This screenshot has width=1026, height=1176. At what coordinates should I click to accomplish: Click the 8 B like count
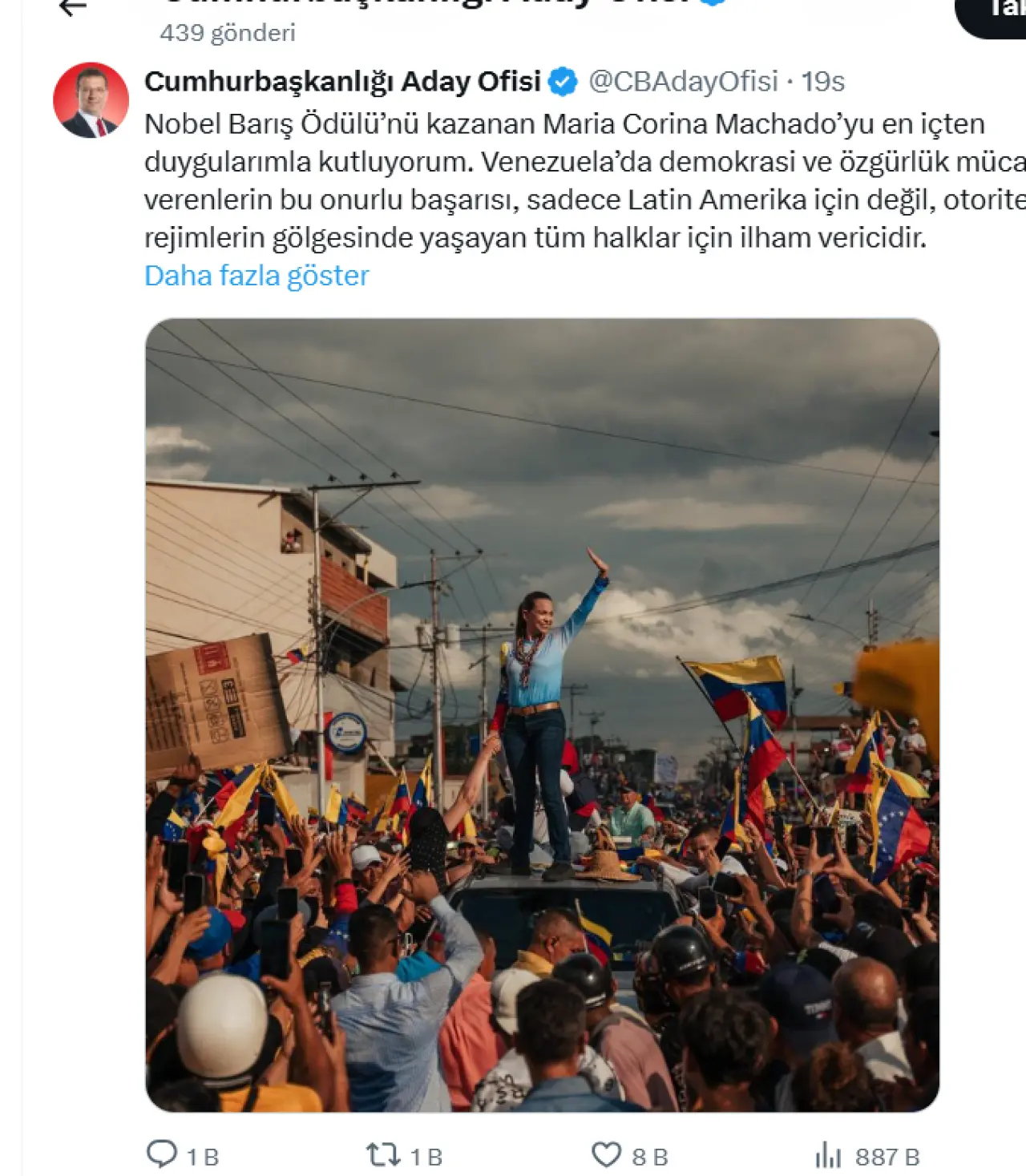pos(650,1158)
